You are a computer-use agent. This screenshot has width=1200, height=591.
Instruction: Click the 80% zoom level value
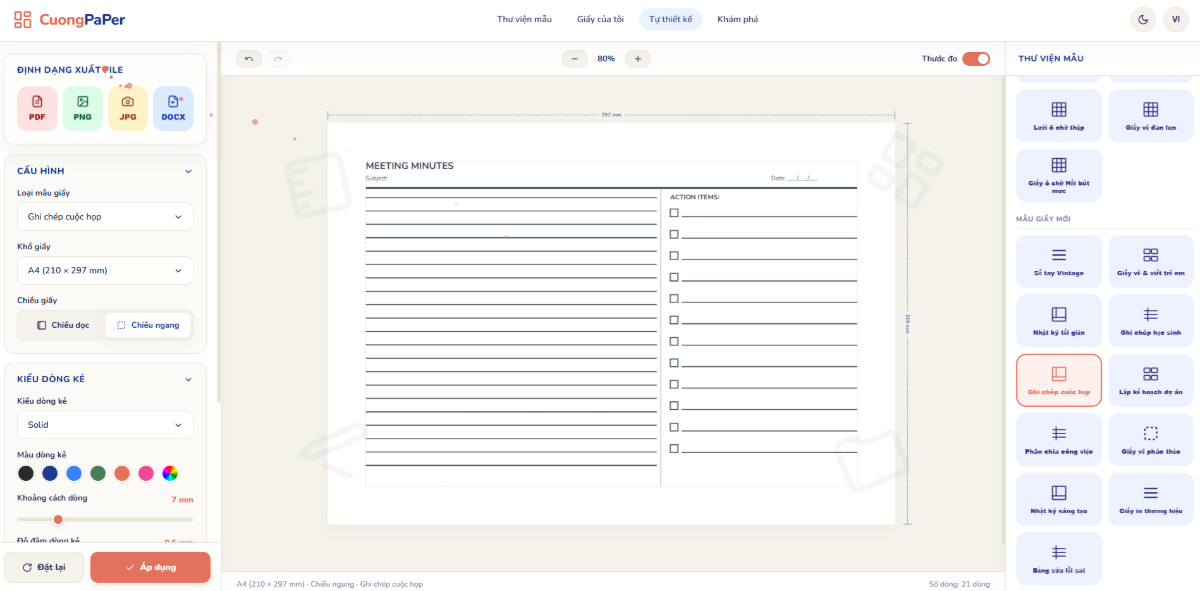click(606, 59)
